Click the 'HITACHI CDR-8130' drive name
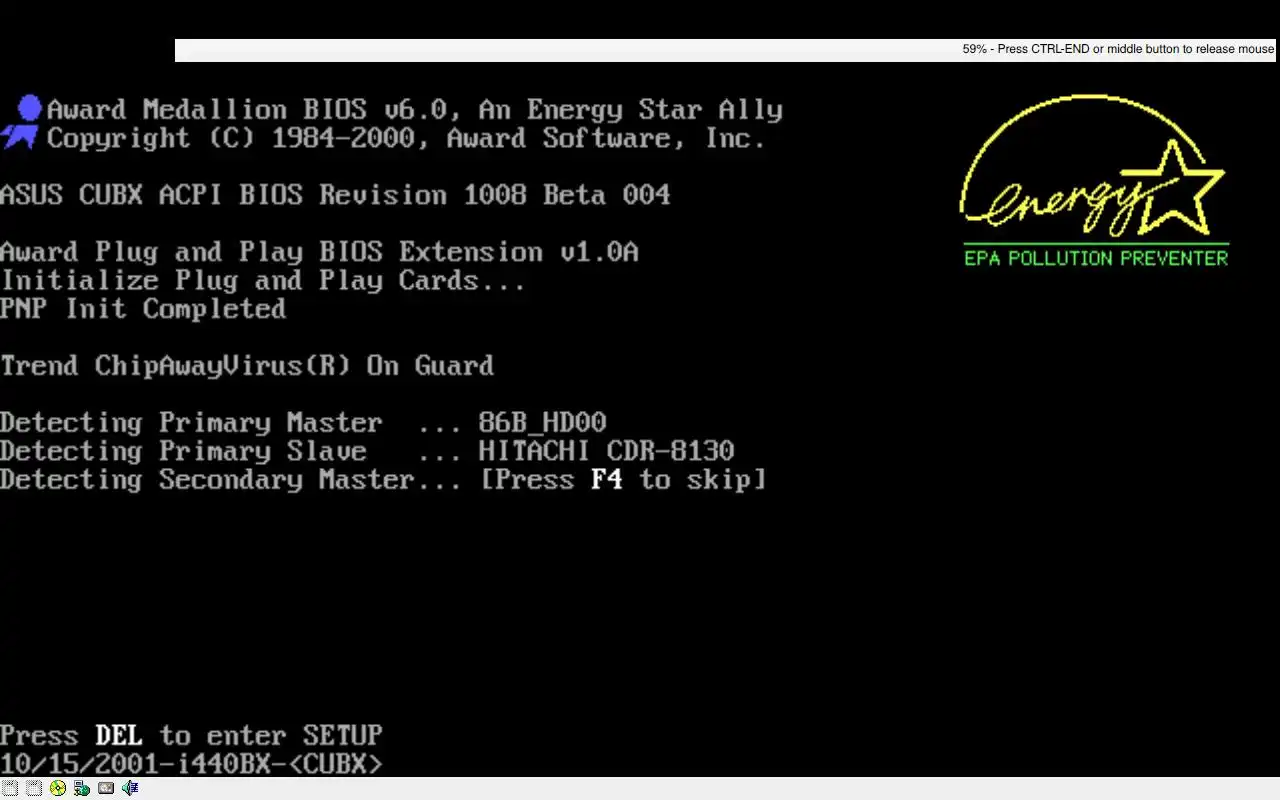The image size is (1280, 800). 606,450
